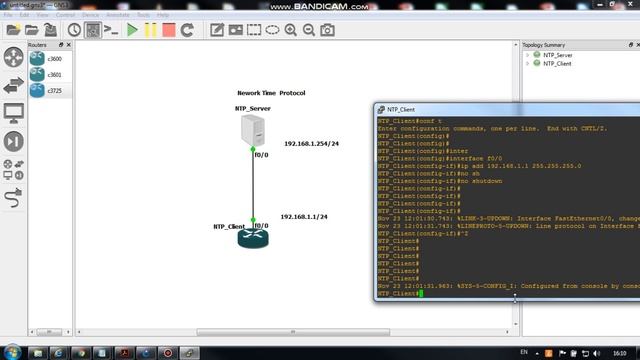
Task: Select c3601 router in Routers panel
Action: coord(50,75)
